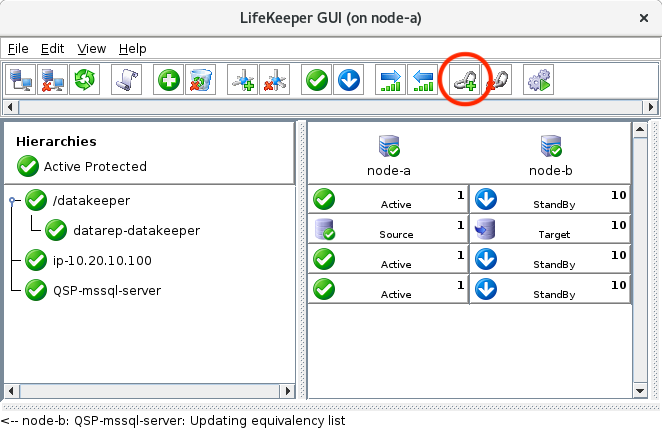Click the Active Protected legend text

coord(95,166)
